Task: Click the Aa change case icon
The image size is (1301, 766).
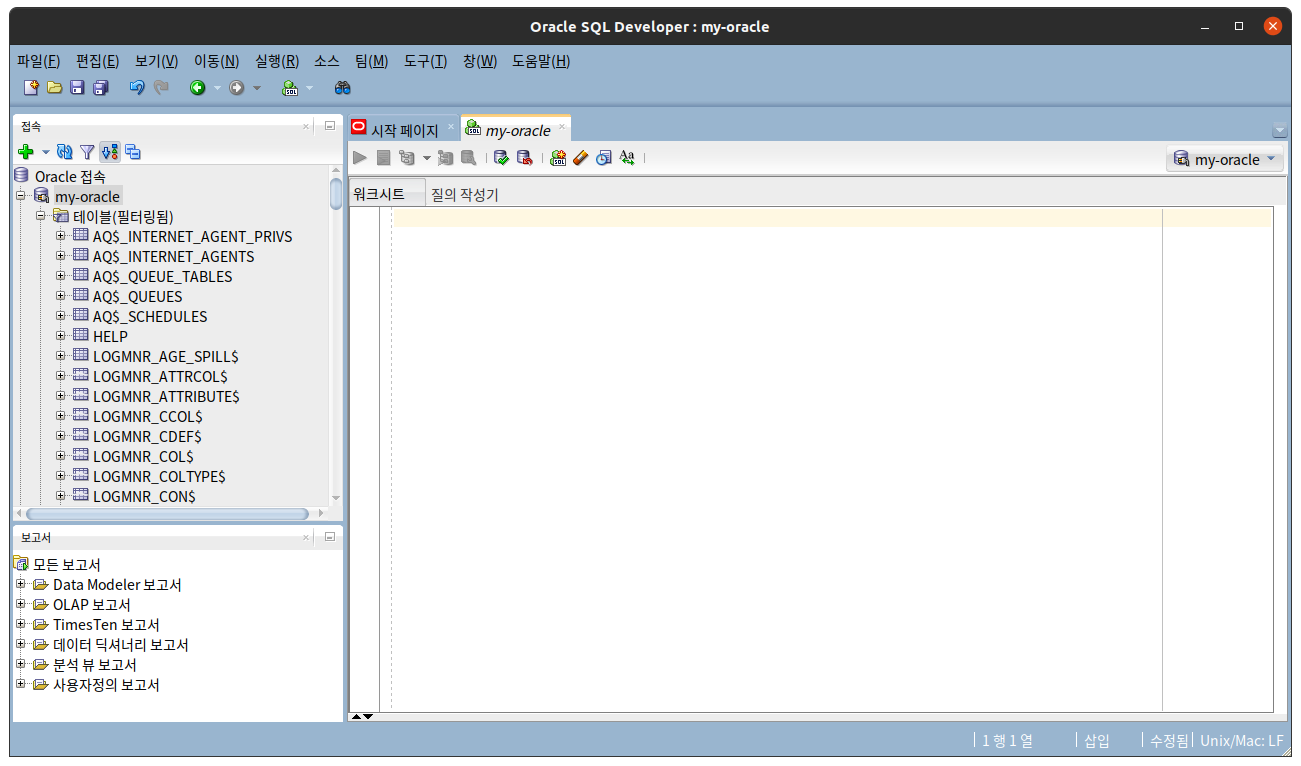Action: [627, 158]
